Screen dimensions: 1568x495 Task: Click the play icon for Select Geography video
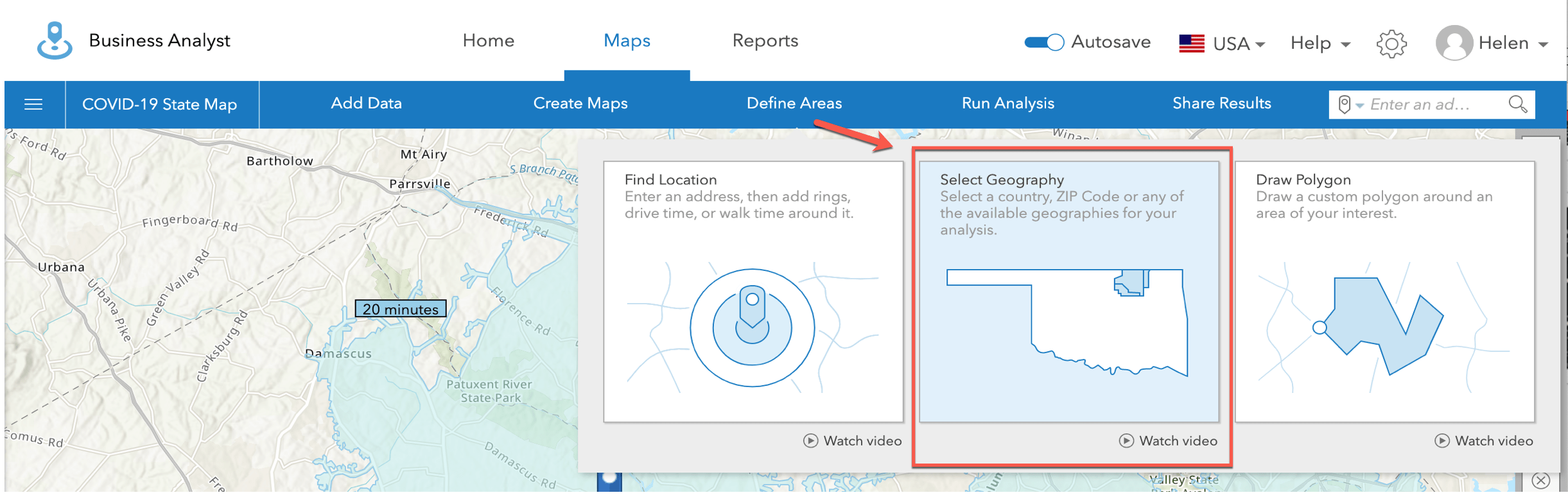coord(1126,440)
